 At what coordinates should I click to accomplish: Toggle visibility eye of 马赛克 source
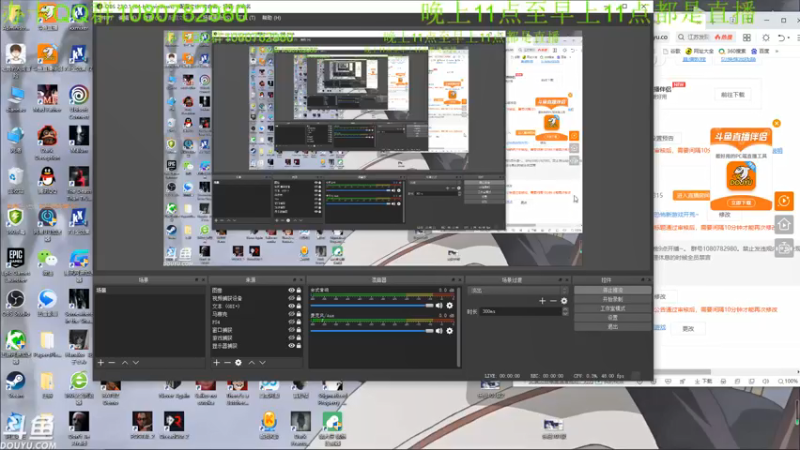point(291,314)
